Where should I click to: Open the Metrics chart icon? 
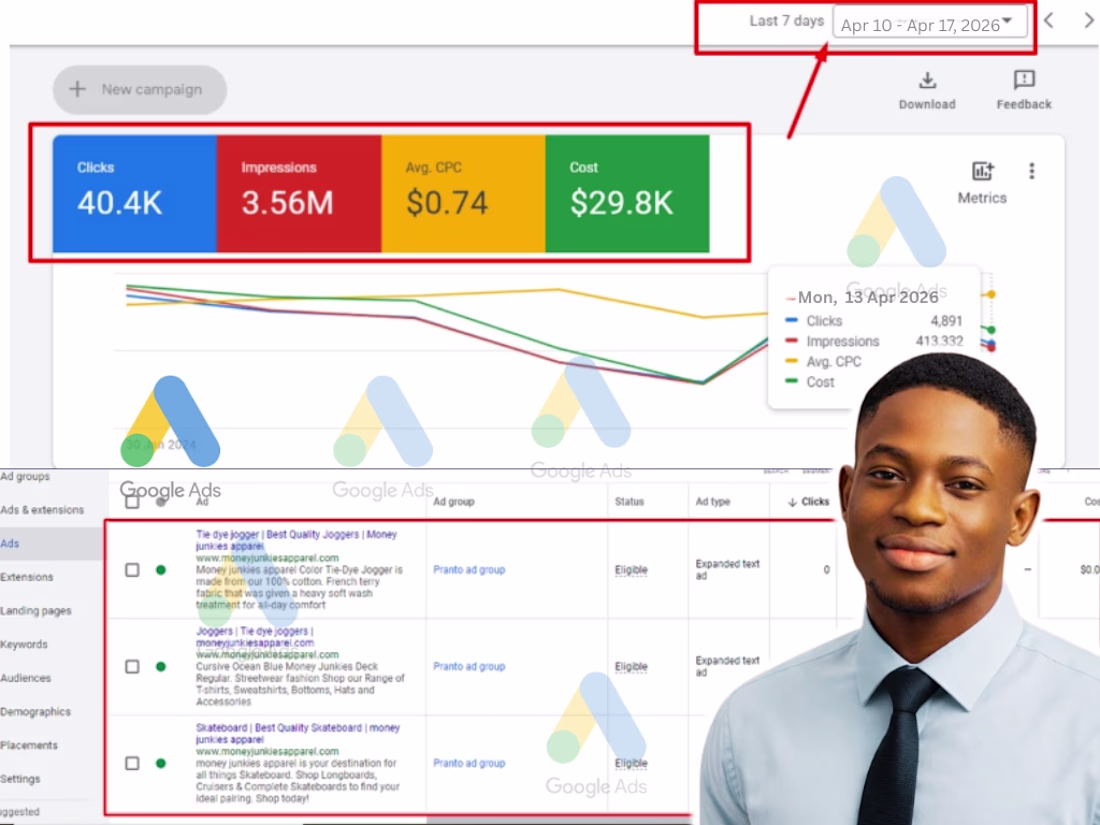pyautogui.click(x=982, y=170)
